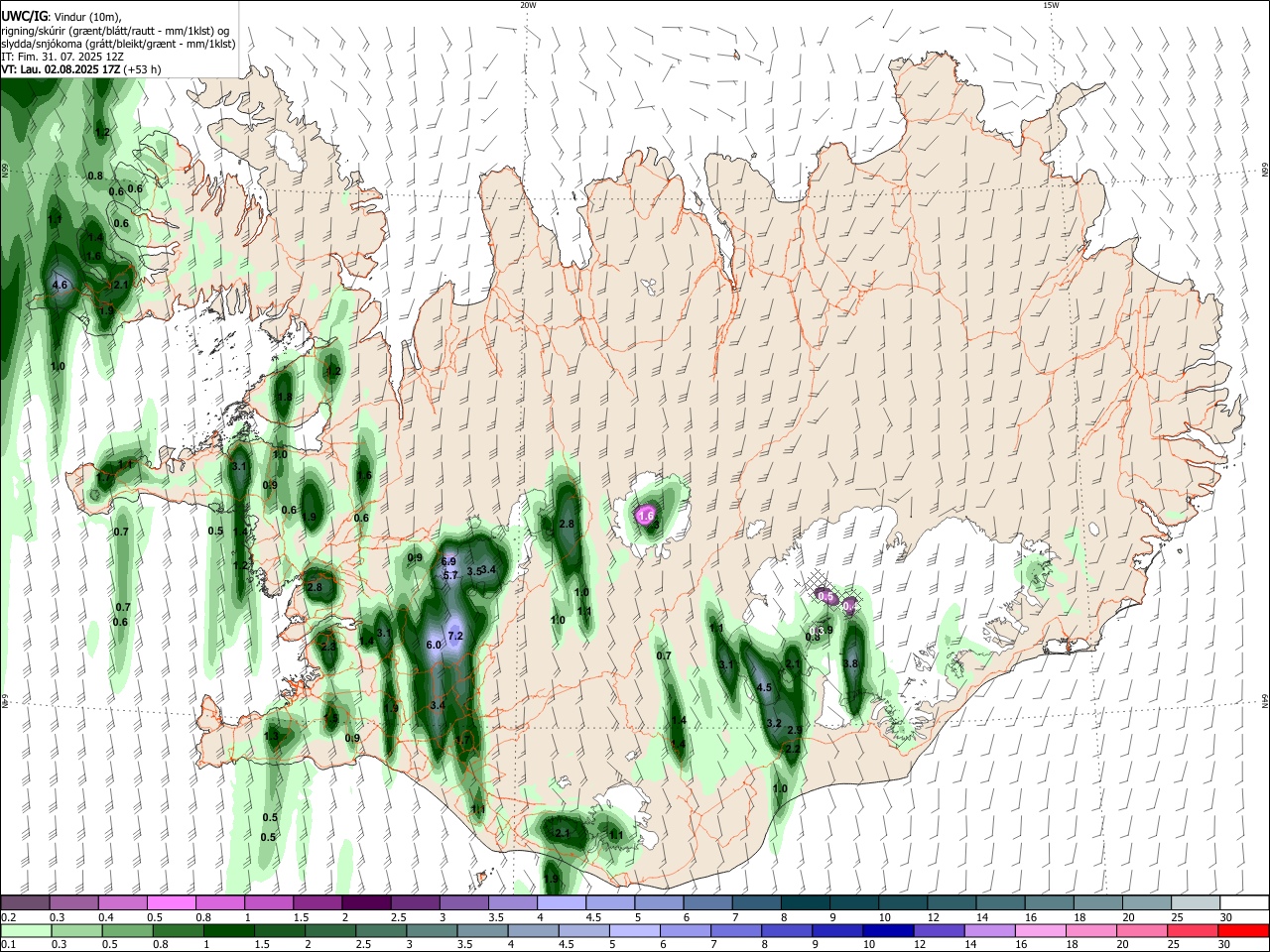Click the 15W longitude label
The height and width of the screenshot is (952, 1270).
coord(1051,5)
